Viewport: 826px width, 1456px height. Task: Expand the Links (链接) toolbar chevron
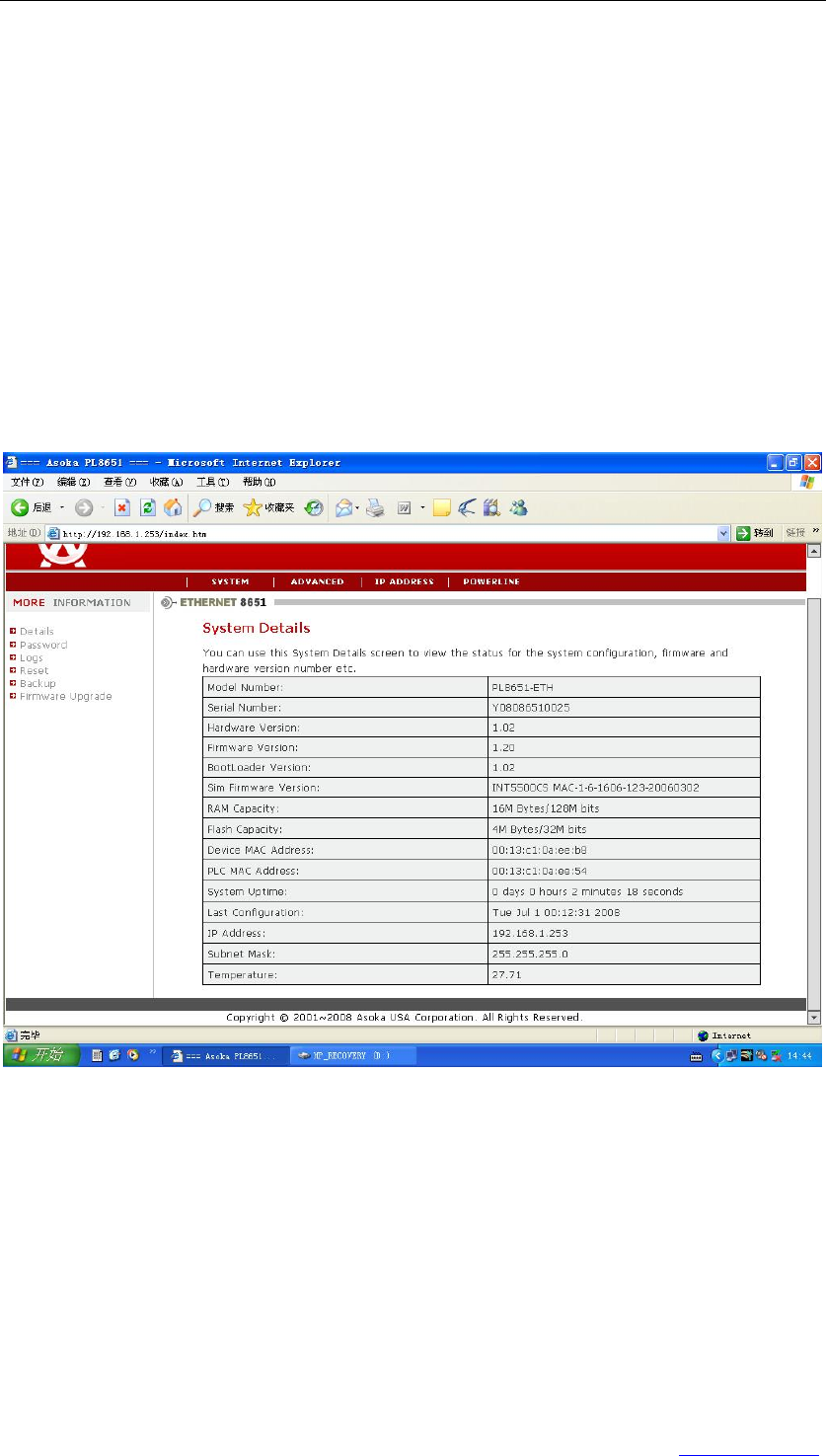(x=815, y=532)
